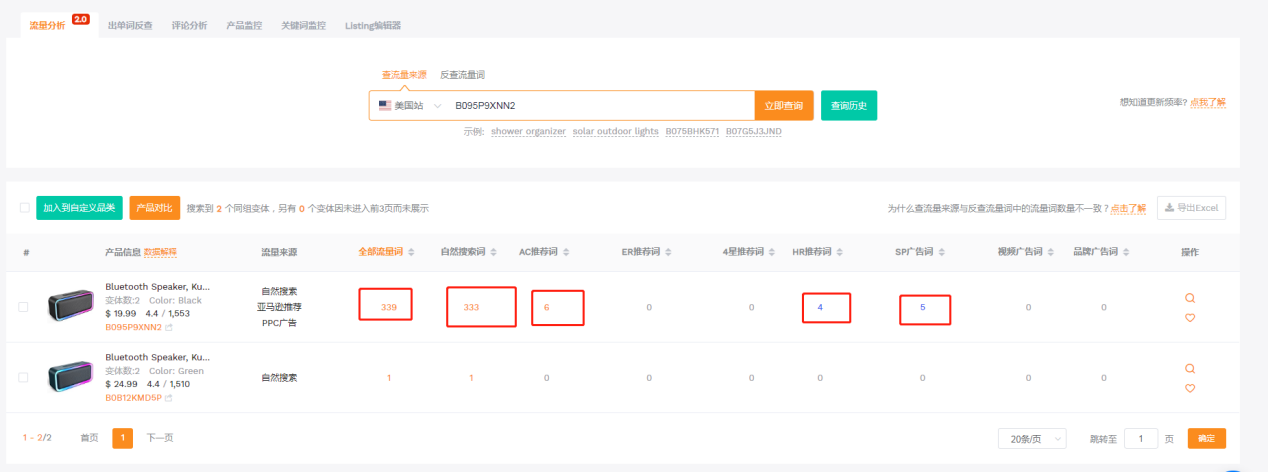The height and width of the screenshot is (472, 1268).
Task: Click natural search words value 333
Action: pyautogui.click(x=471, y=307)
